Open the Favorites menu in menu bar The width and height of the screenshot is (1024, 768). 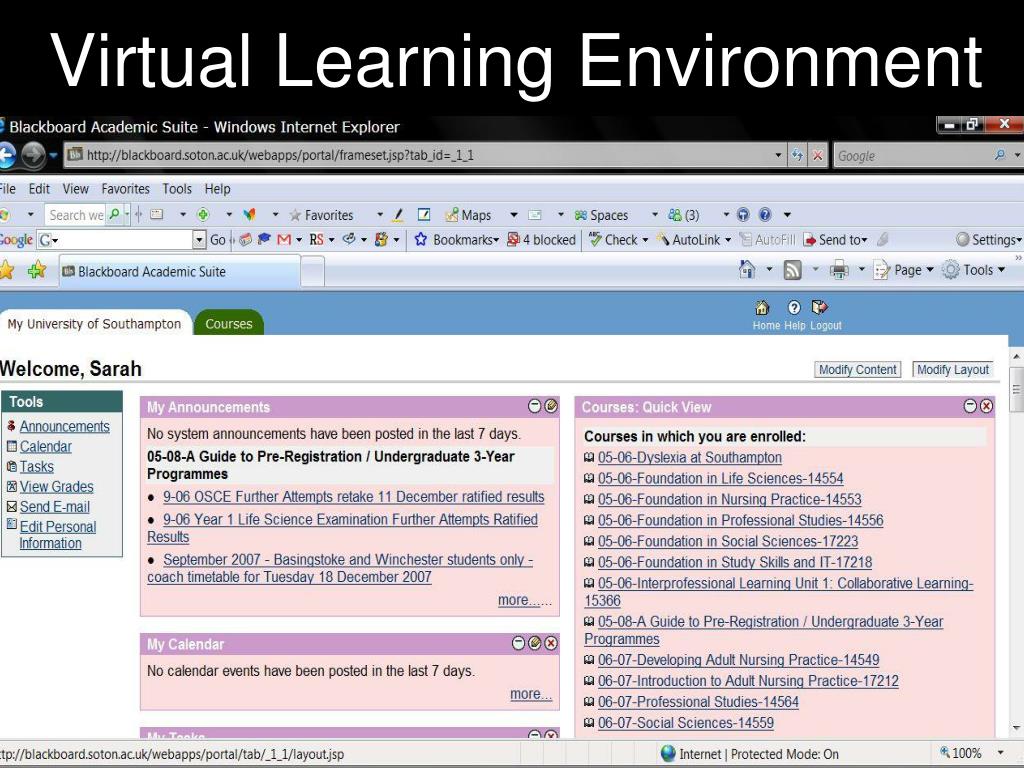pyautogui.click(x=125, y=189)
